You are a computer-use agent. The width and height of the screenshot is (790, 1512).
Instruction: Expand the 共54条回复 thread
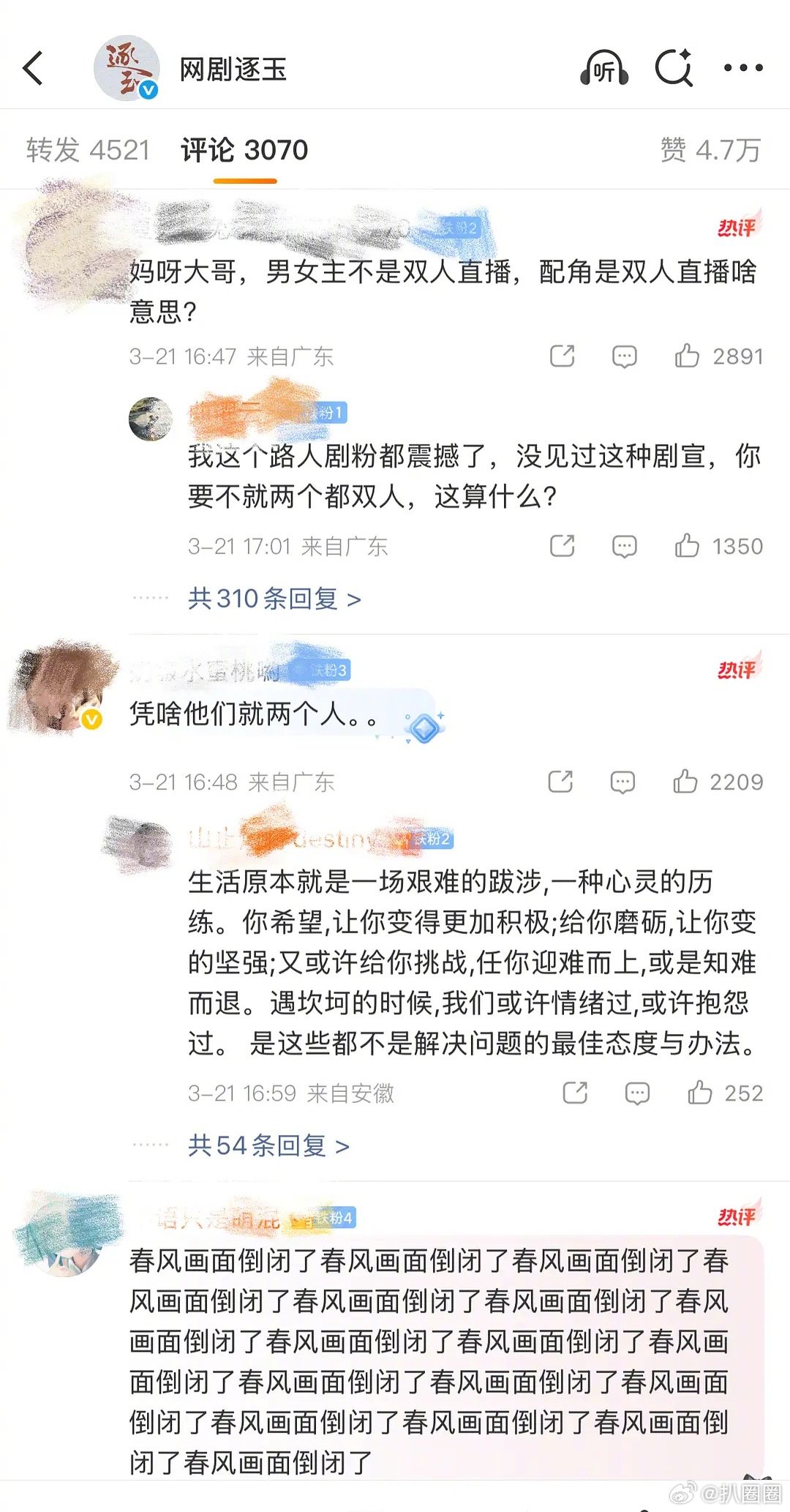click(x=268, y=1145)
